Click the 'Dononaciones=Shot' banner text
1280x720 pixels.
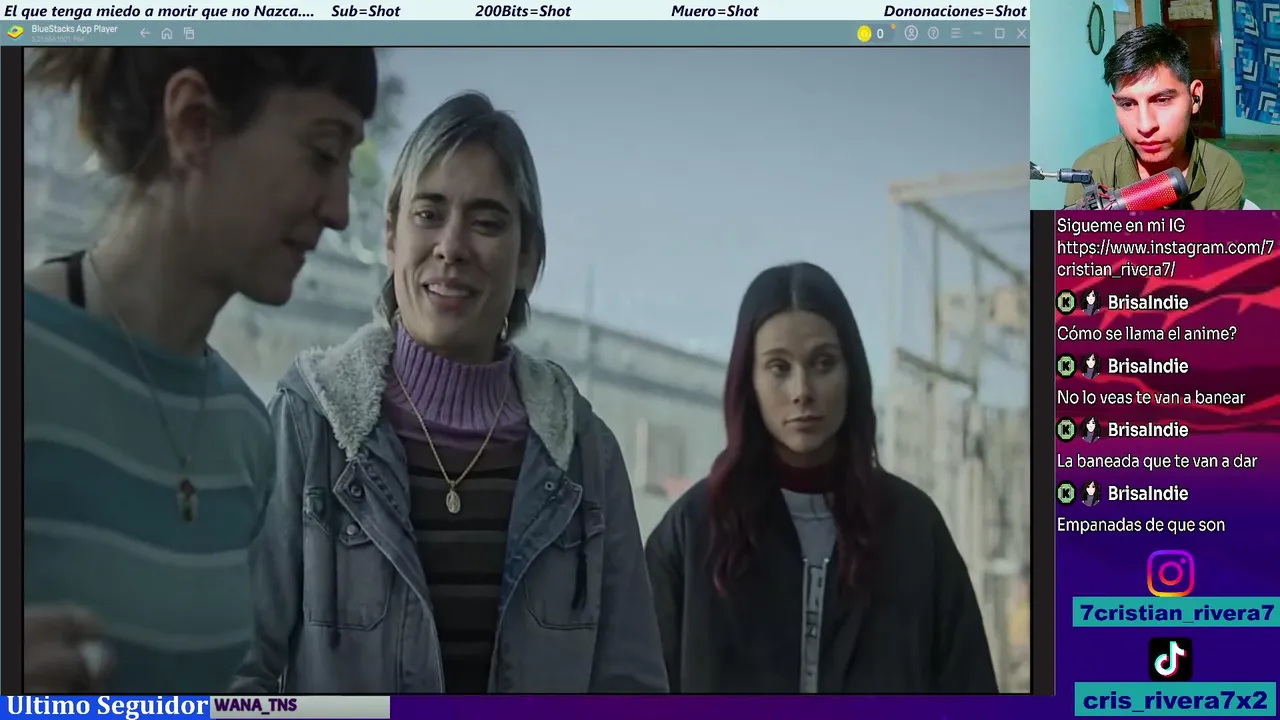955,11
